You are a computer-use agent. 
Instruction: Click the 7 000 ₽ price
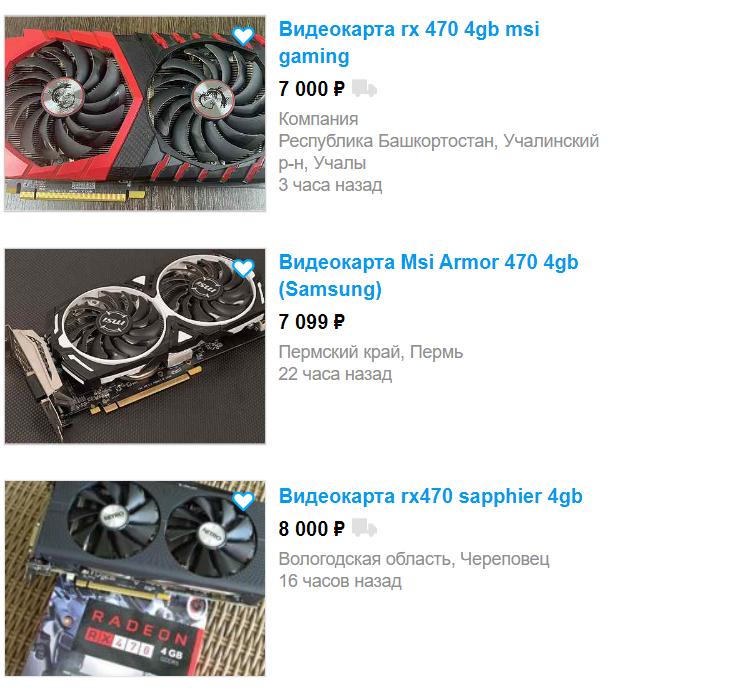pyautogui.click(x=311, y=89)
